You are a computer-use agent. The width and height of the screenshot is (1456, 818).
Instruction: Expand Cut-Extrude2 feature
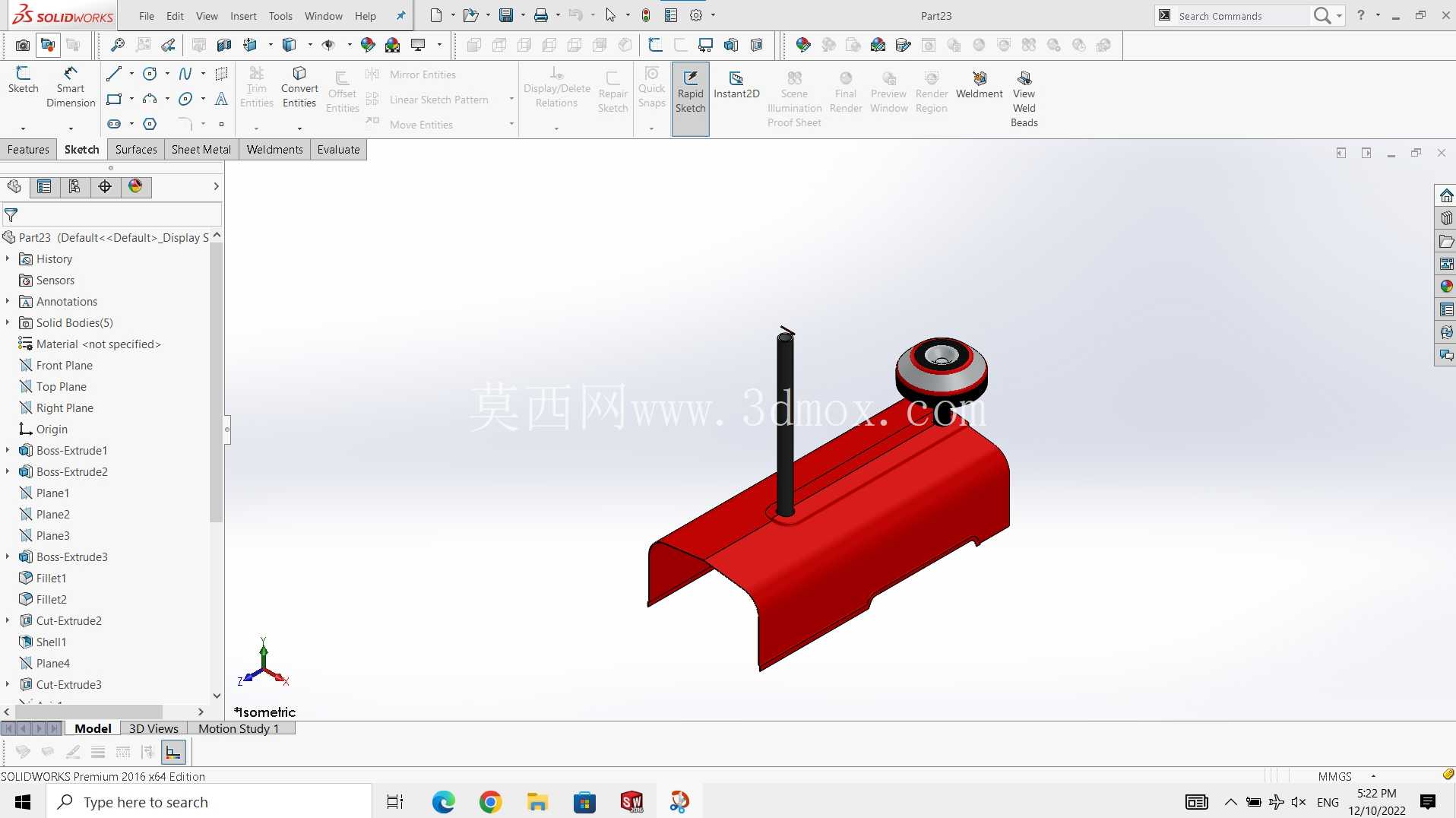[x=8, y=621]
